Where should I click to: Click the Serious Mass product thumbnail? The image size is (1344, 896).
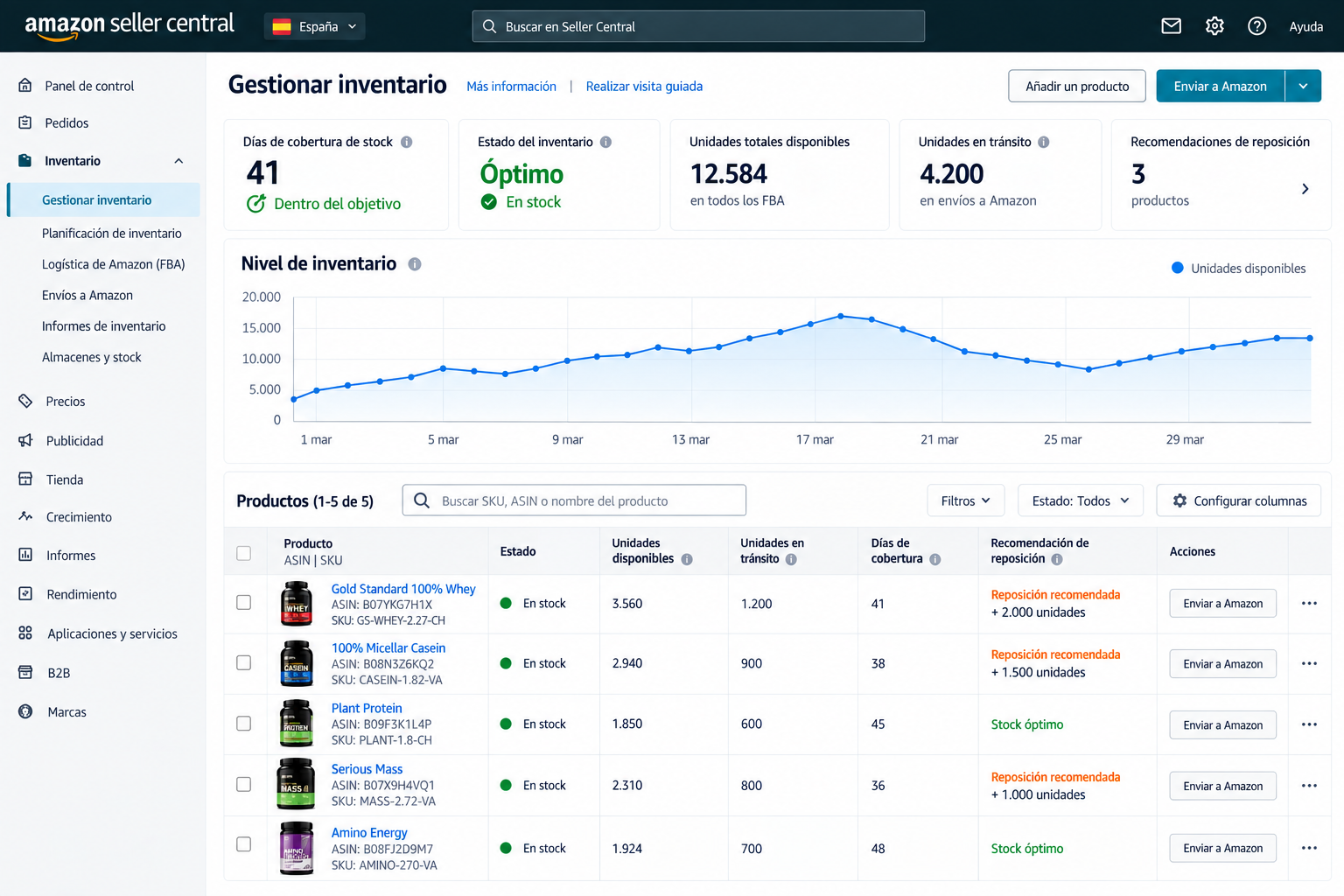296,784
